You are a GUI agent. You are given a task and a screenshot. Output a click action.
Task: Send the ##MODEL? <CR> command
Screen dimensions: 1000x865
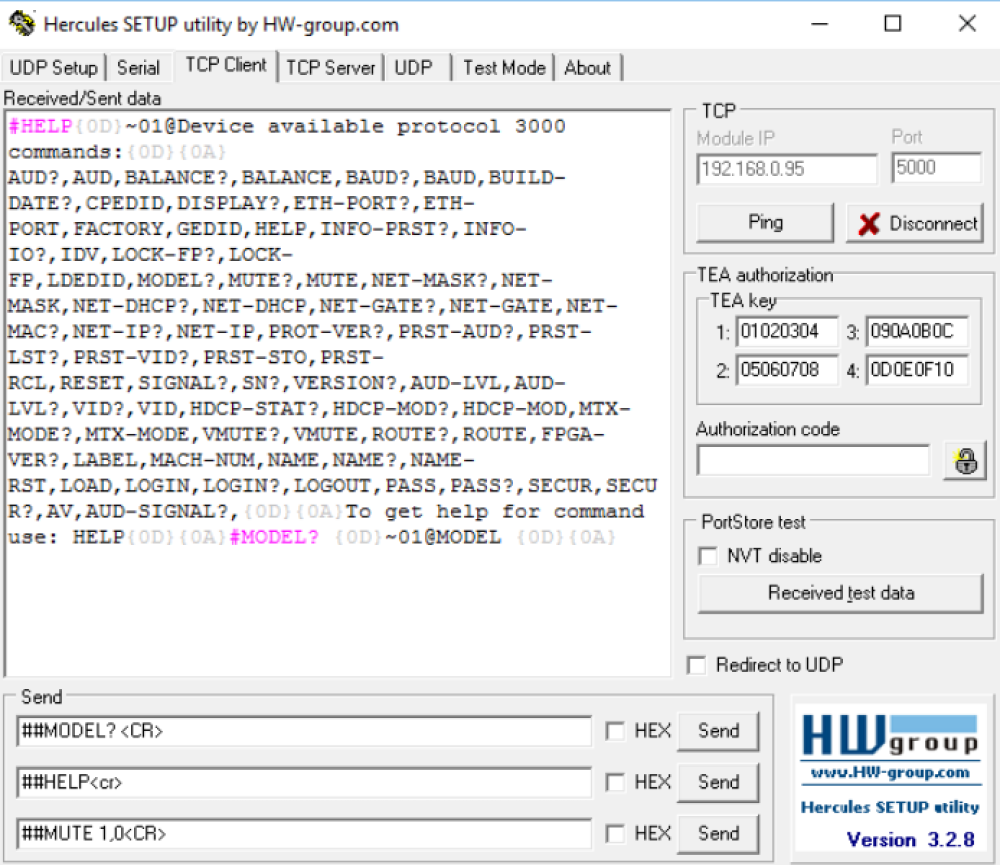click(x=718, y=731)
